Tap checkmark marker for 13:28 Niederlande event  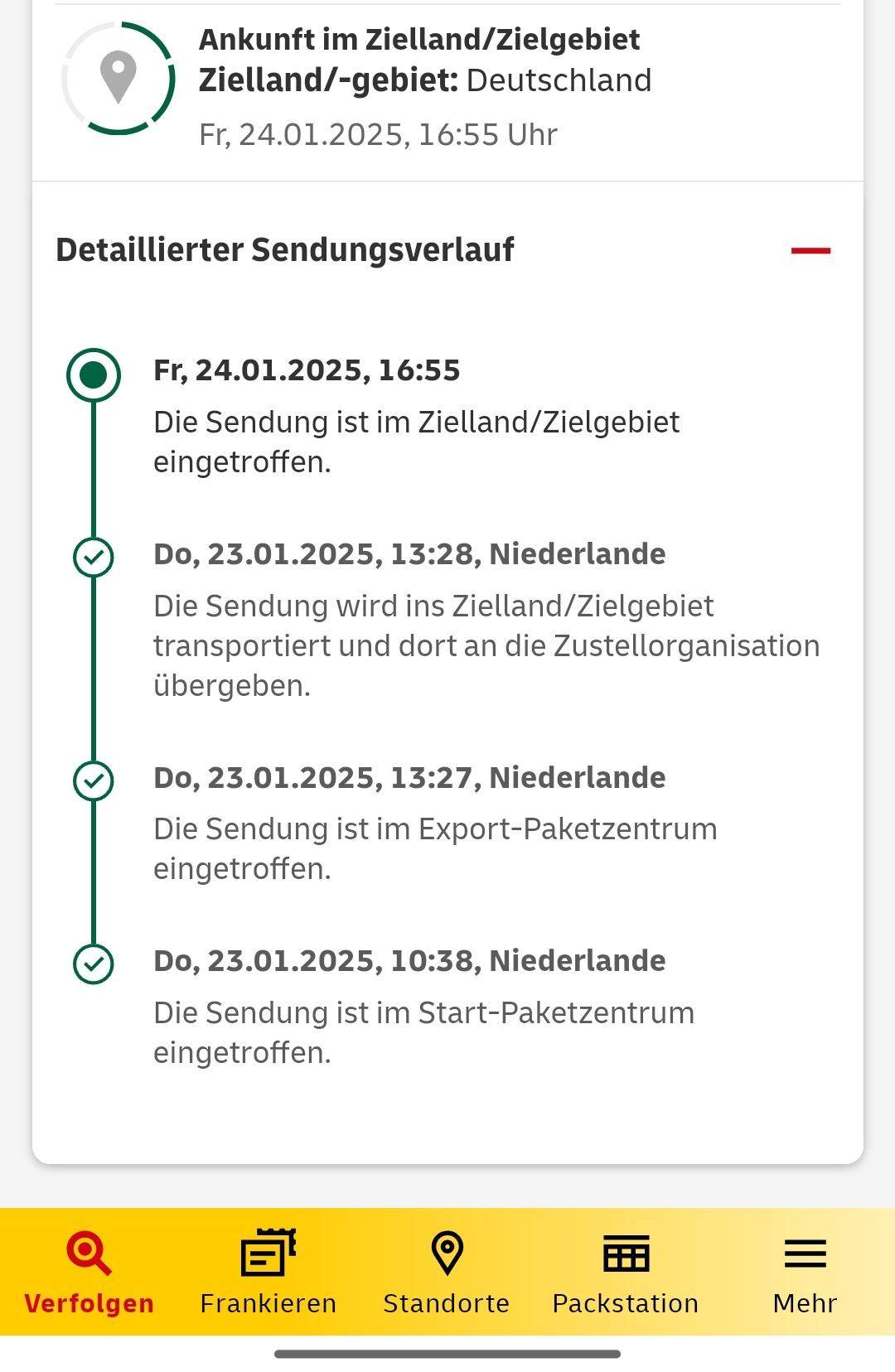point(94,558)
